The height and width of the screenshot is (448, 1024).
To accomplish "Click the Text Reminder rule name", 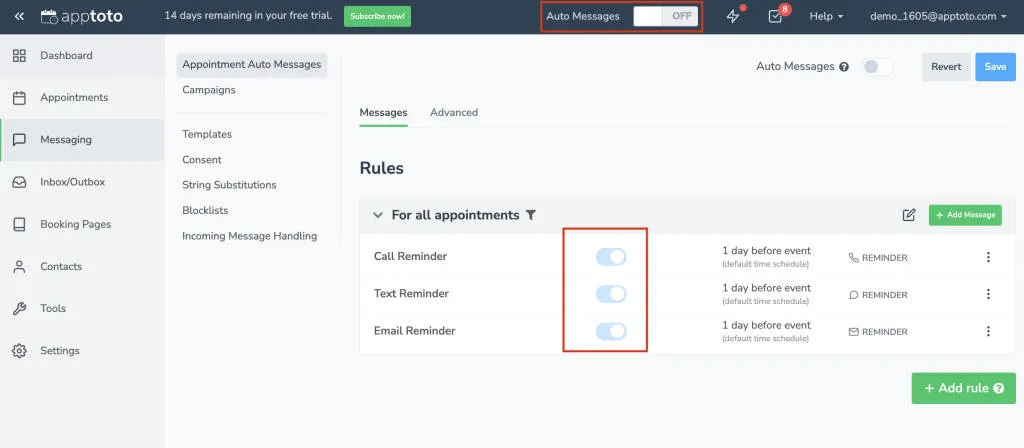I will tap(411, 294).
